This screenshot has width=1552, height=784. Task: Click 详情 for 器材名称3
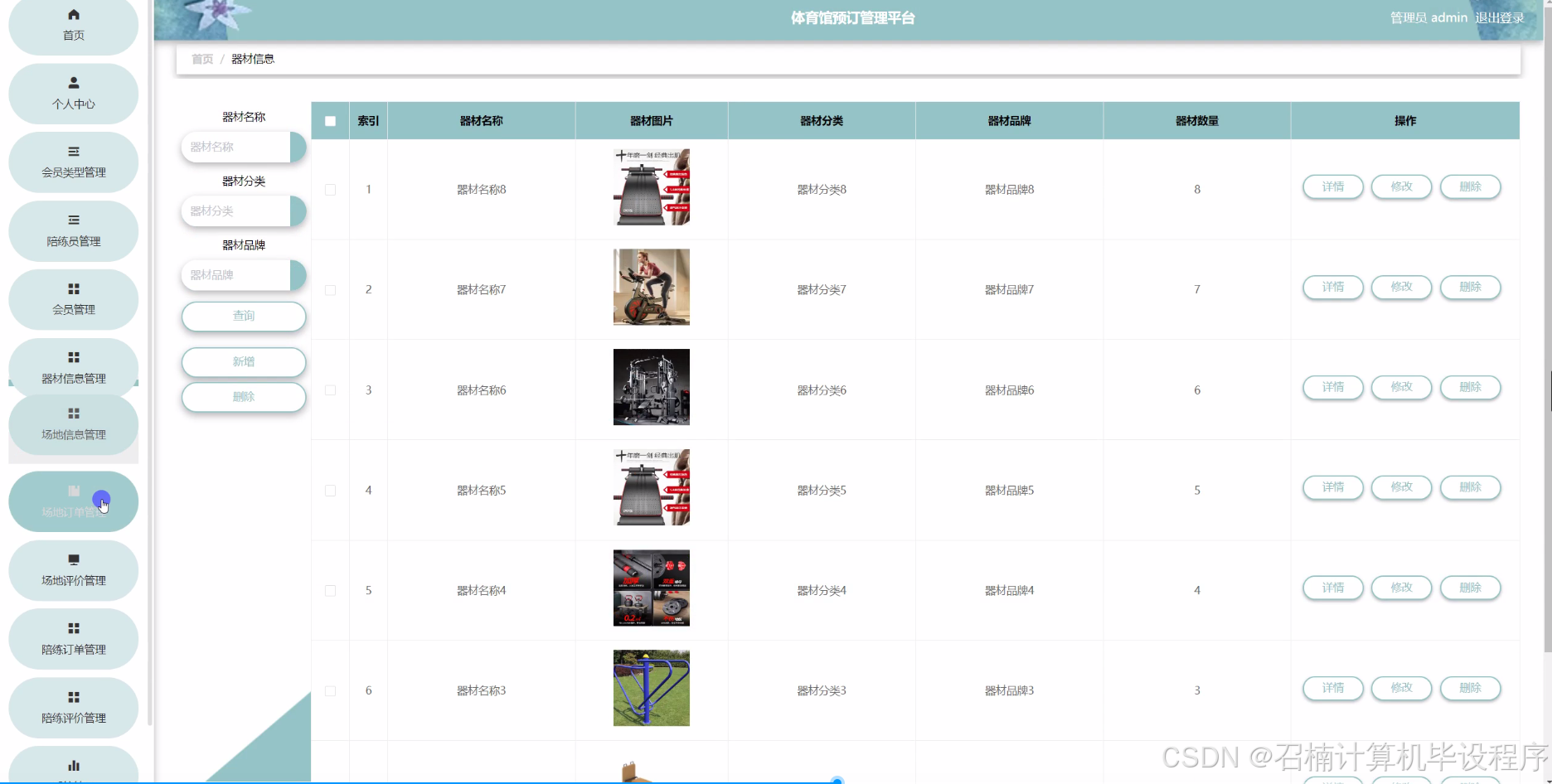click(1333, 689)
